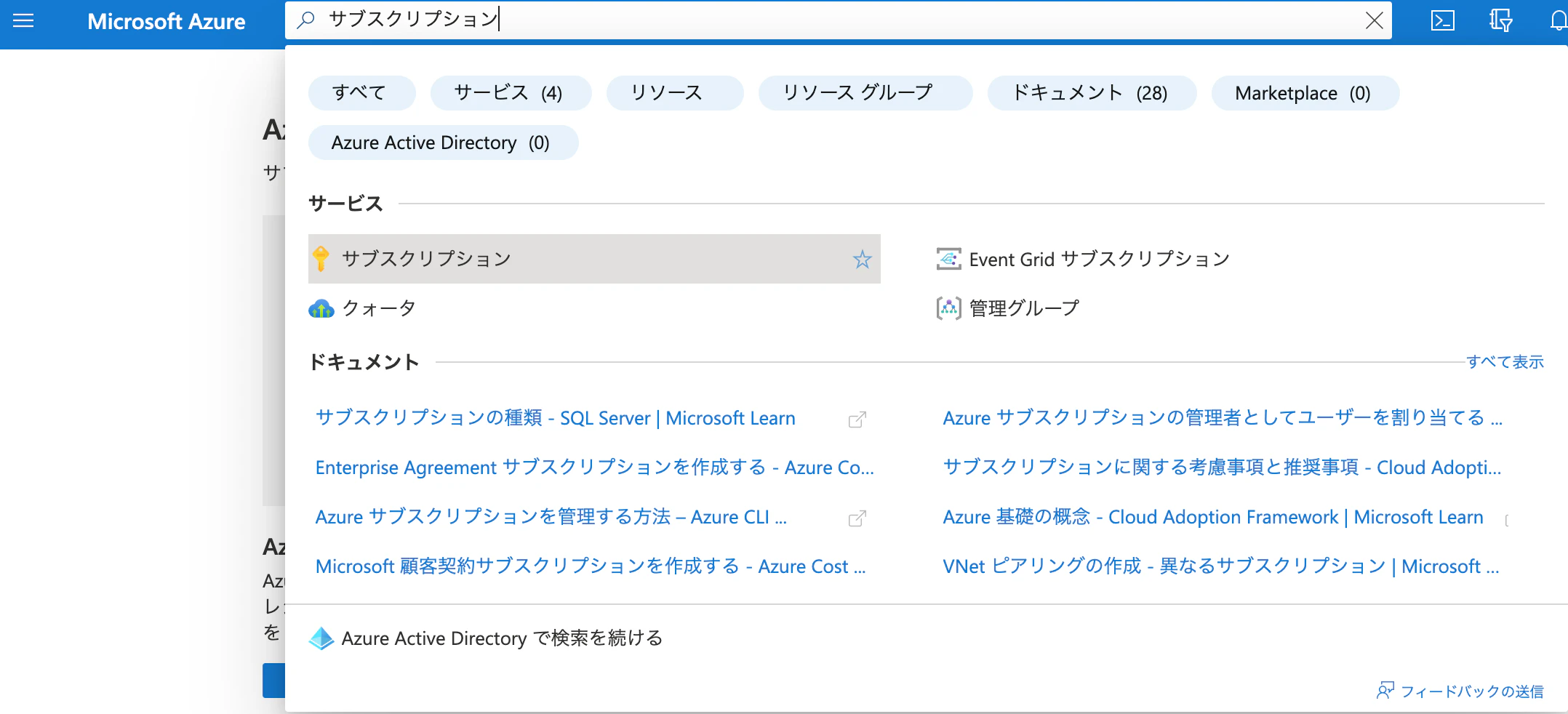Continue search in Azure Active Directory

[502, 638]
